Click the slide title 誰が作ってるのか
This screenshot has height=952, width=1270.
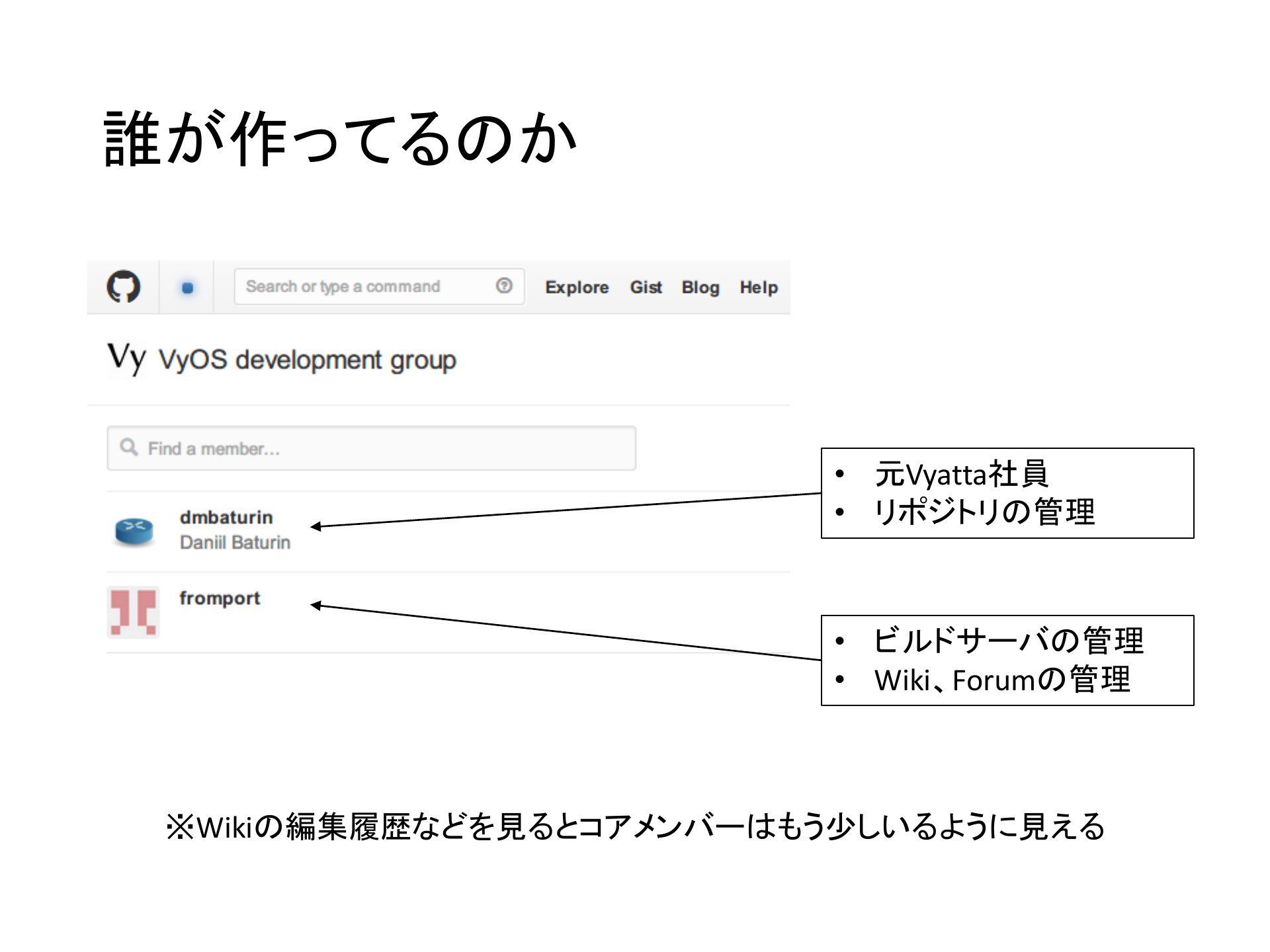pos(340,139)
